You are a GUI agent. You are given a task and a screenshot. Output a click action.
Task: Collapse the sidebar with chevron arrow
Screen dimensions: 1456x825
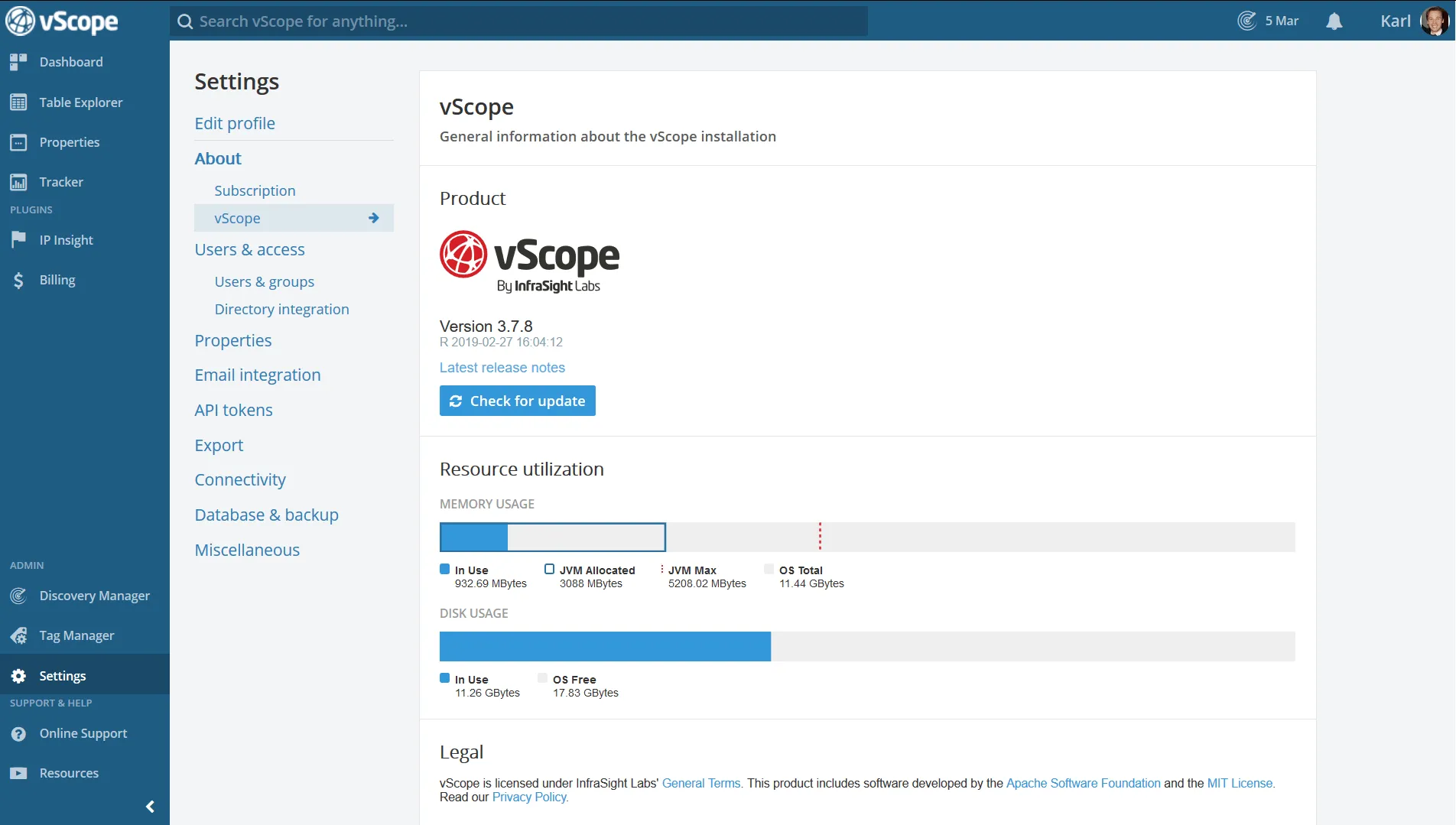pos(150,807)
